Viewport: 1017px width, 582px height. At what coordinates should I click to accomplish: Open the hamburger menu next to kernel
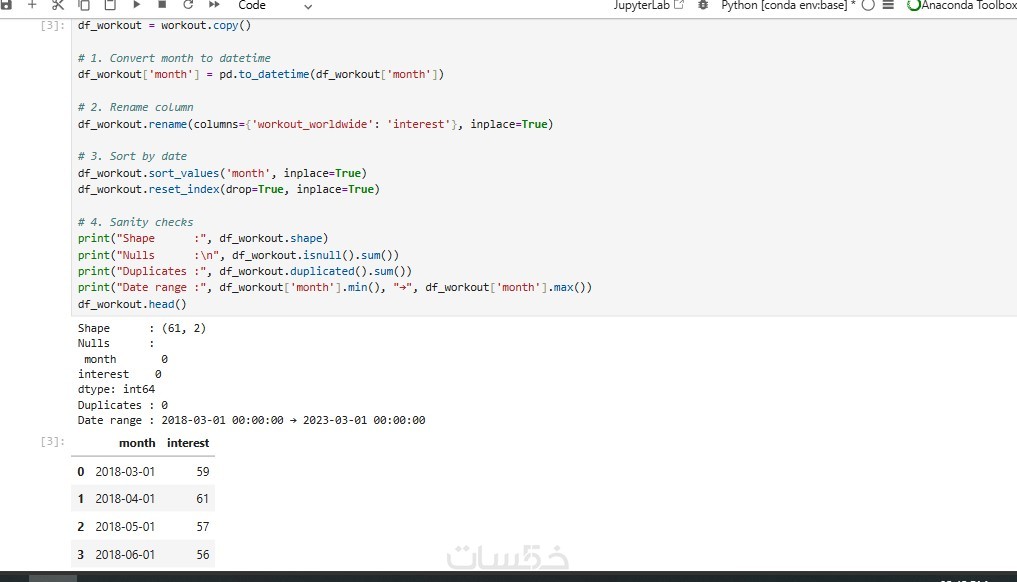pos(889,5)
